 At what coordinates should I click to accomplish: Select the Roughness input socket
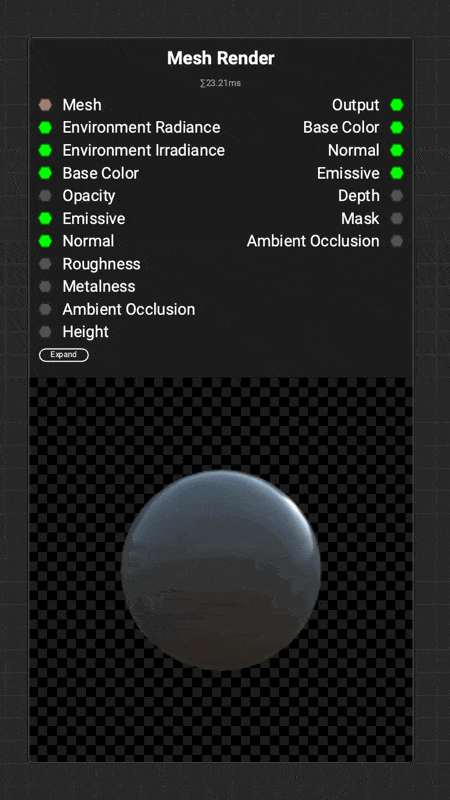click(45, 264)
